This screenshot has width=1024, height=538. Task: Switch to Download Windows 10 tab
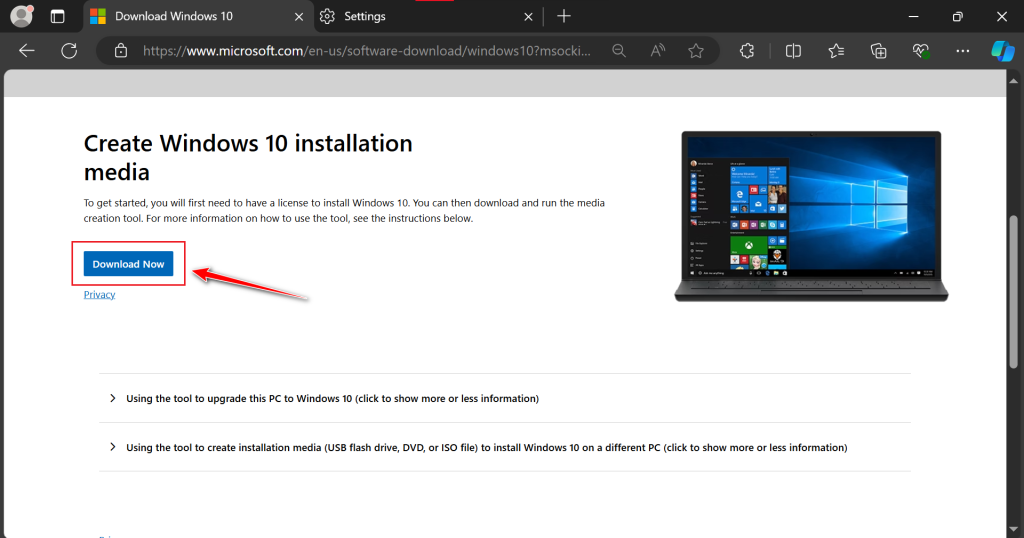pos(197,16)
